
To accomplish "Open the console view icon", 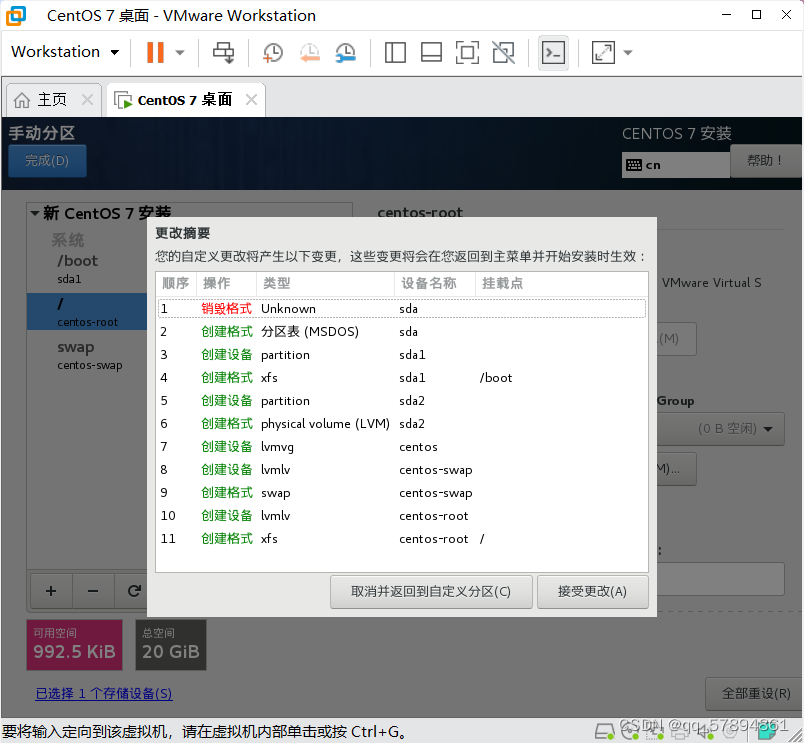I will point(553,52).
